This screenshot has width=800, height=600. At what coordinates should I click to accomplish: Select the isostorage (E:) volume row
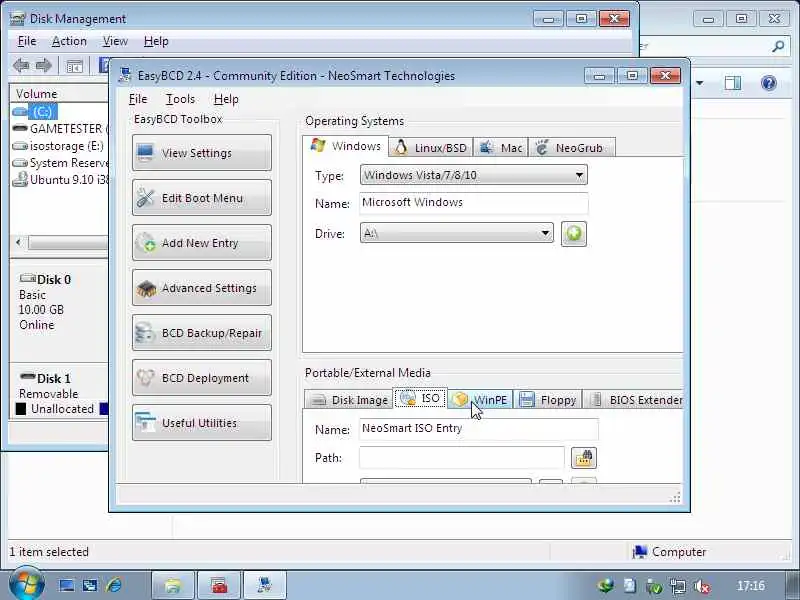tap(60, 146)
